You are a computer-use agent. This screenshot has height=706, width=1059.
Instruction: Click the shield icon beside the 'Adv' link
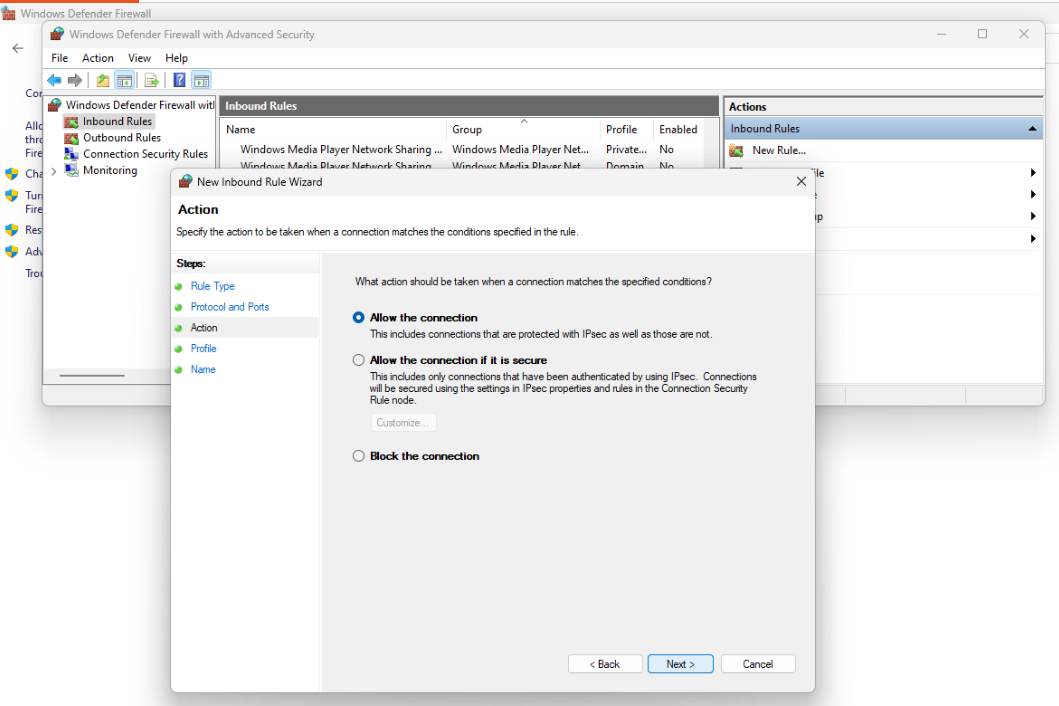[11, 251]
